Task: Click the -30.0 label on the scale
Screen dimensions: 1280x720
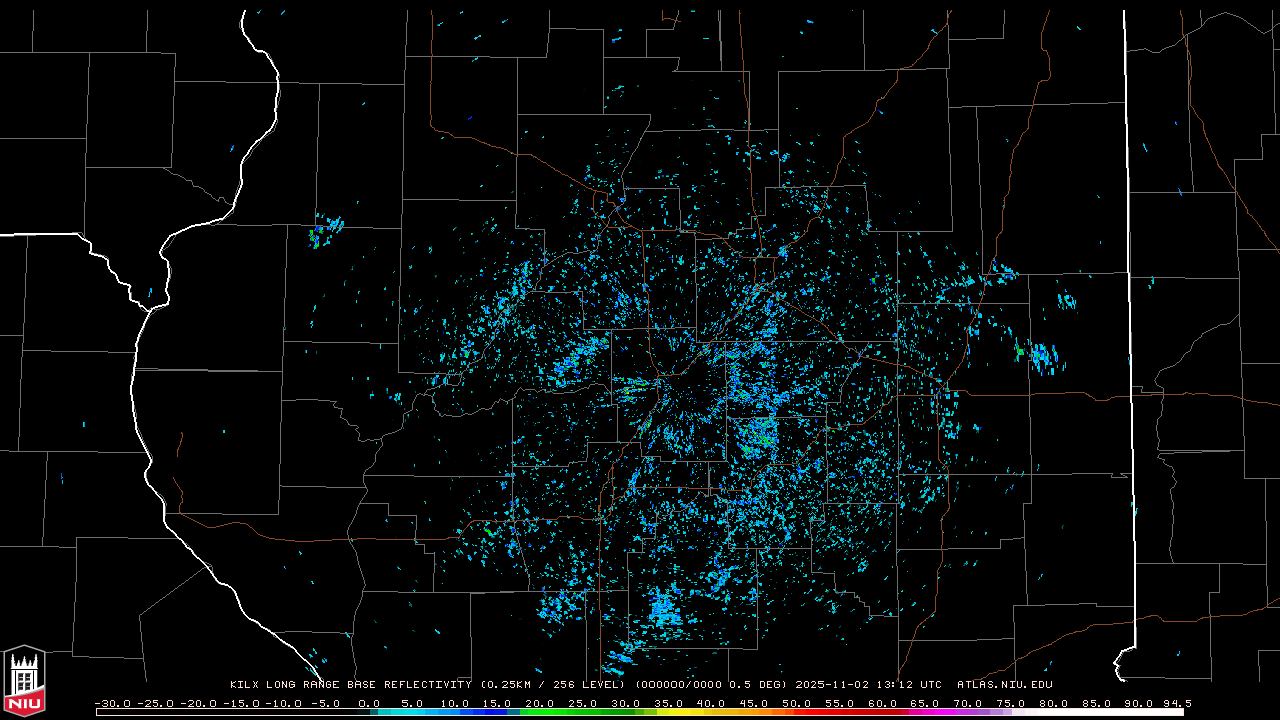Action: [112, 703]
